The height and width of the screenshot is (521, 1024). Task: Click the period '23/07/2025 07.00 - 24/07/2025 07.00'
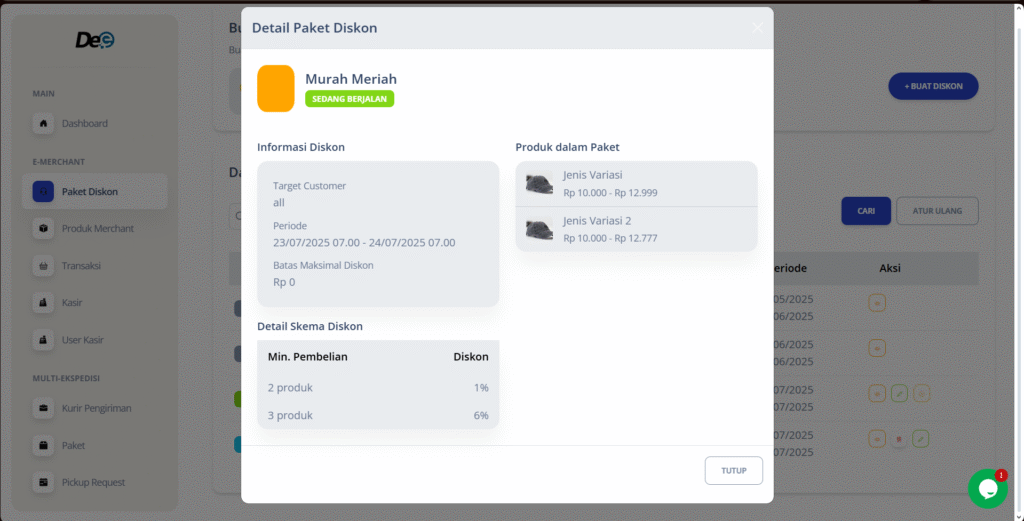(364, 243)
